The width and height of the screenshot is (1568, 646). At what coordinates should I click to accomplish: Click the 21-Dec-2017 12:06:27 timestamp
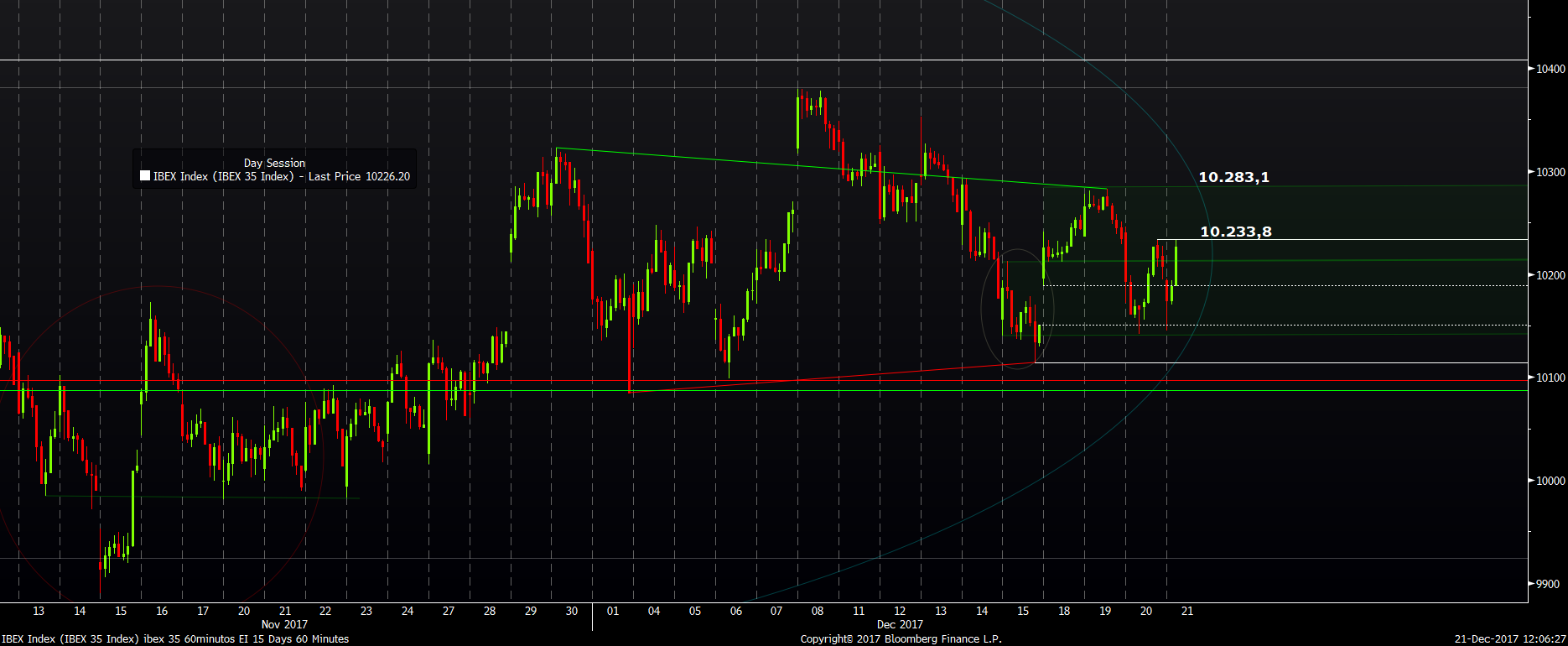[x=1510, y=639]
